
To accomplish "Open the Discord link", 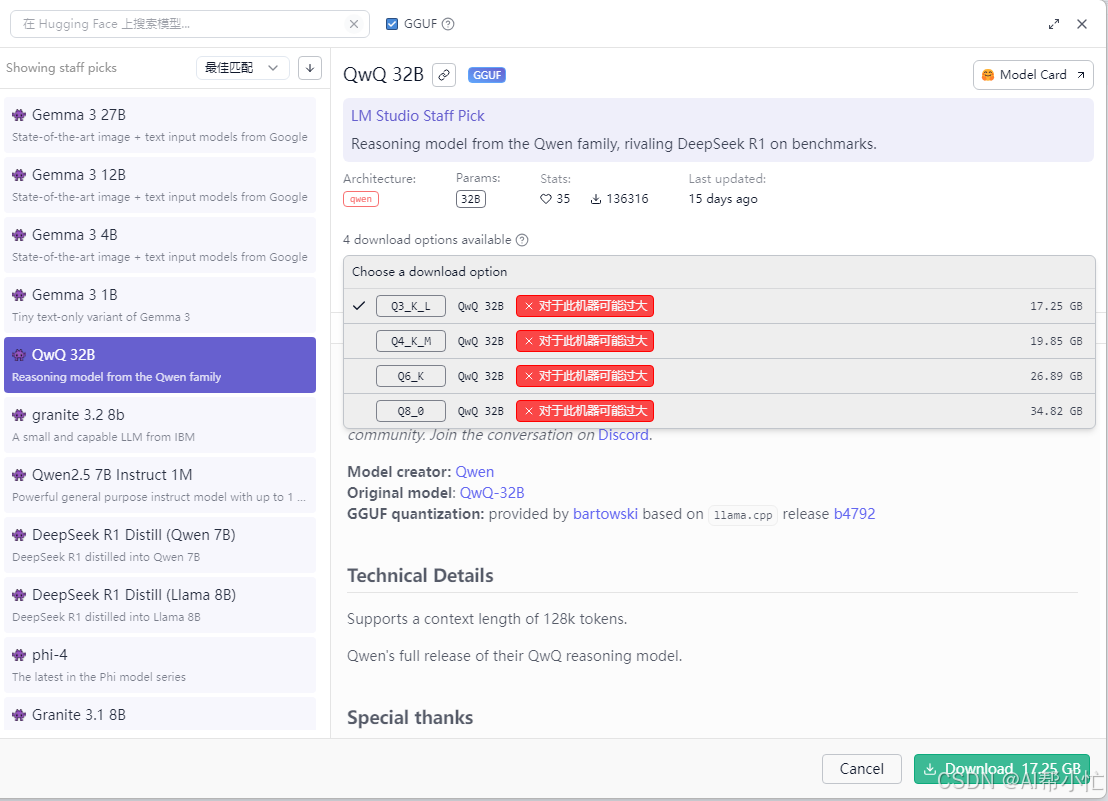I will click(623, 435).
